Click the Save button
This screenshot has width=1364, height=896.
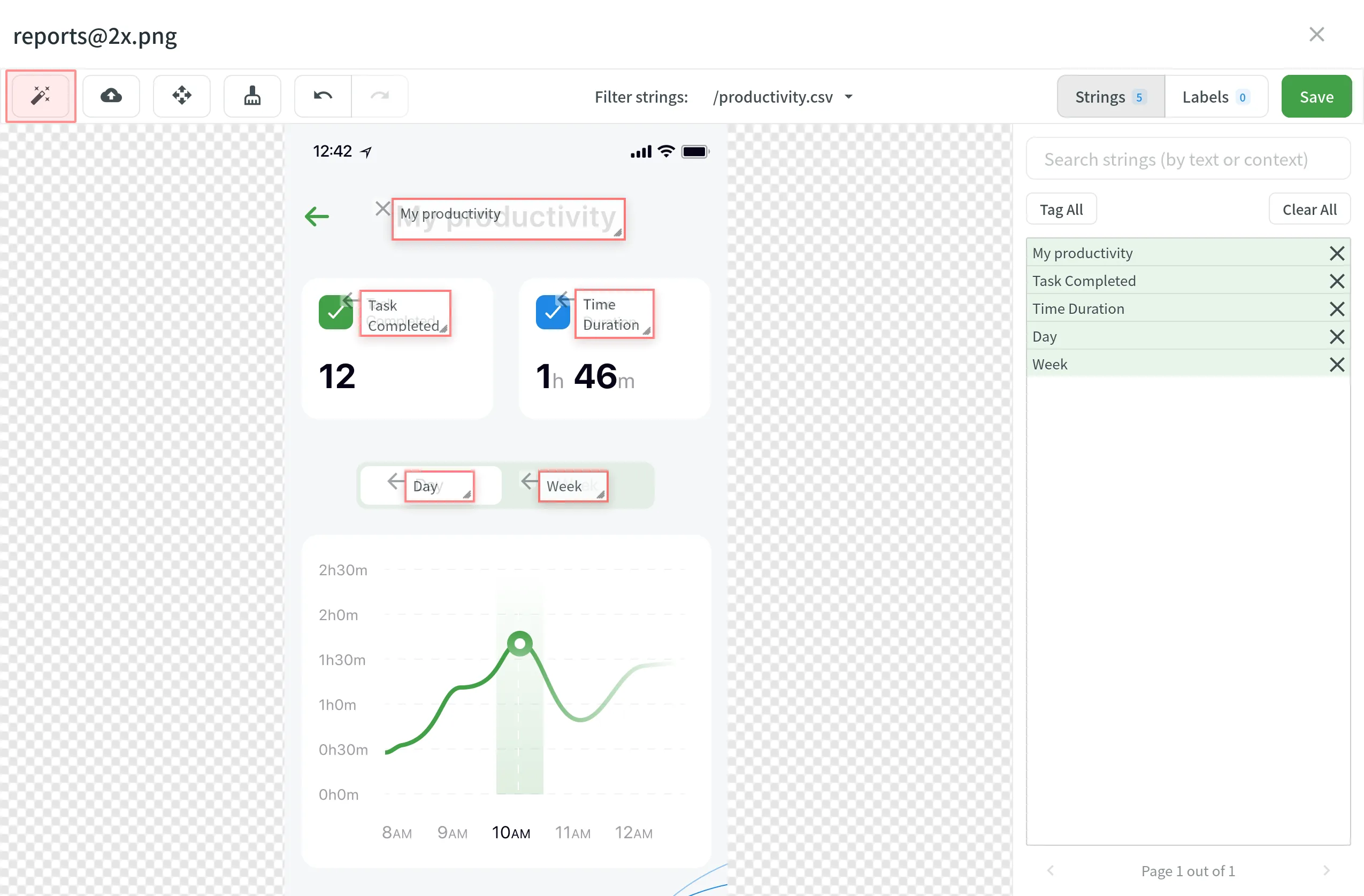click(1316, 96)
